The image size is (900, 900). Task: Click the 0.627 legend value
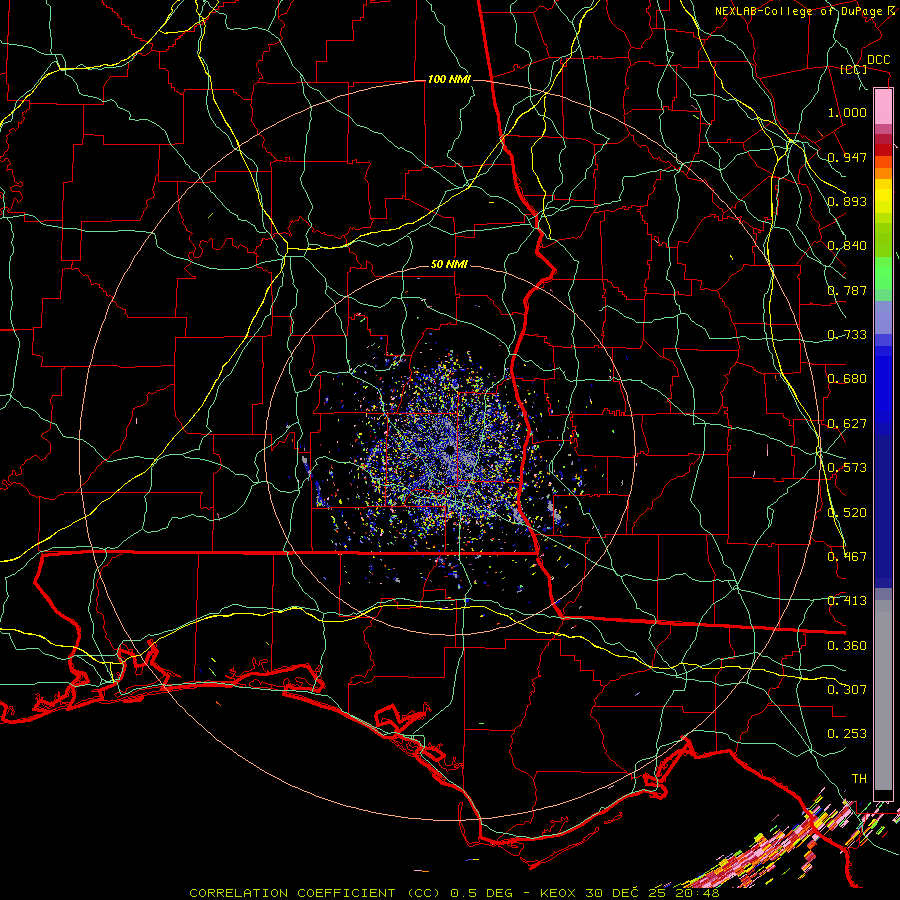[x=847, y=424]
